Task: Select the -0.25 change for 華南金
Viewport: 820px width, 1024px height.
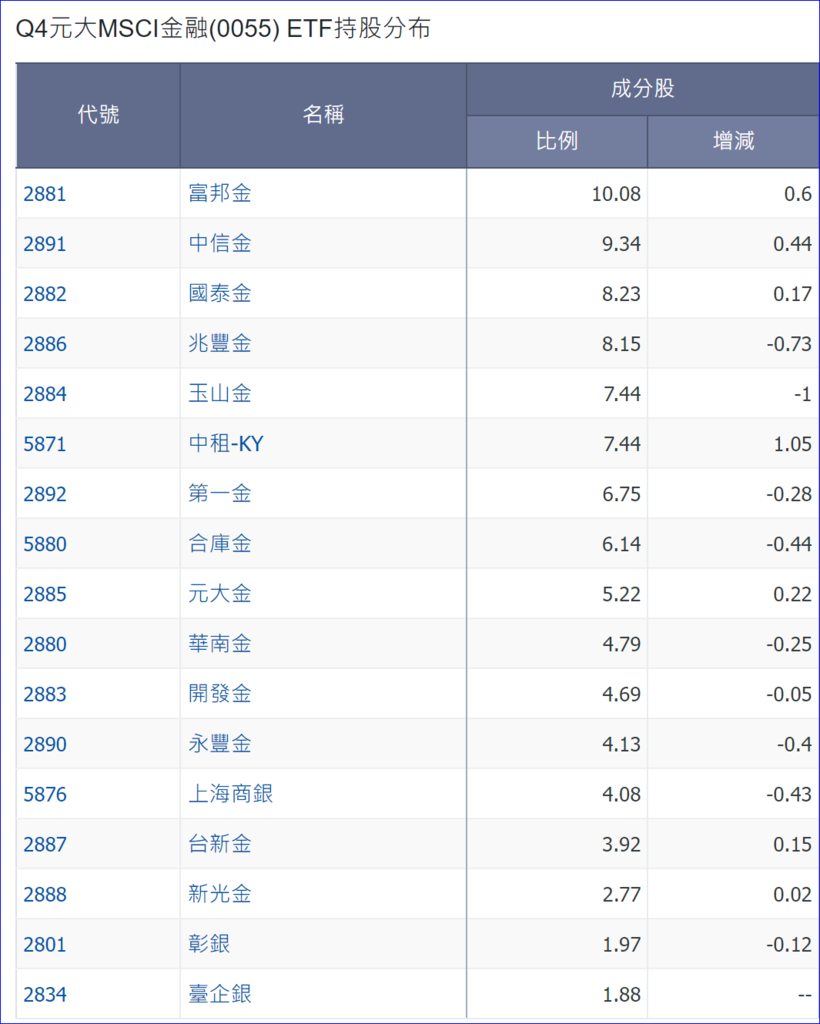Action: tap(789, 645)
